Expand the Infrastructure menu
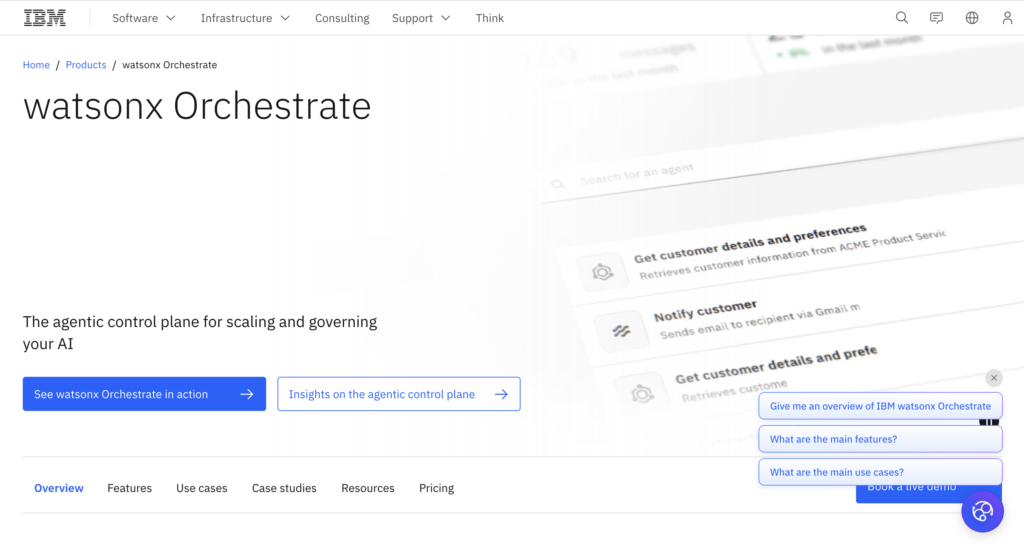This screenshot has height=551, width=1024. (245, 18)
